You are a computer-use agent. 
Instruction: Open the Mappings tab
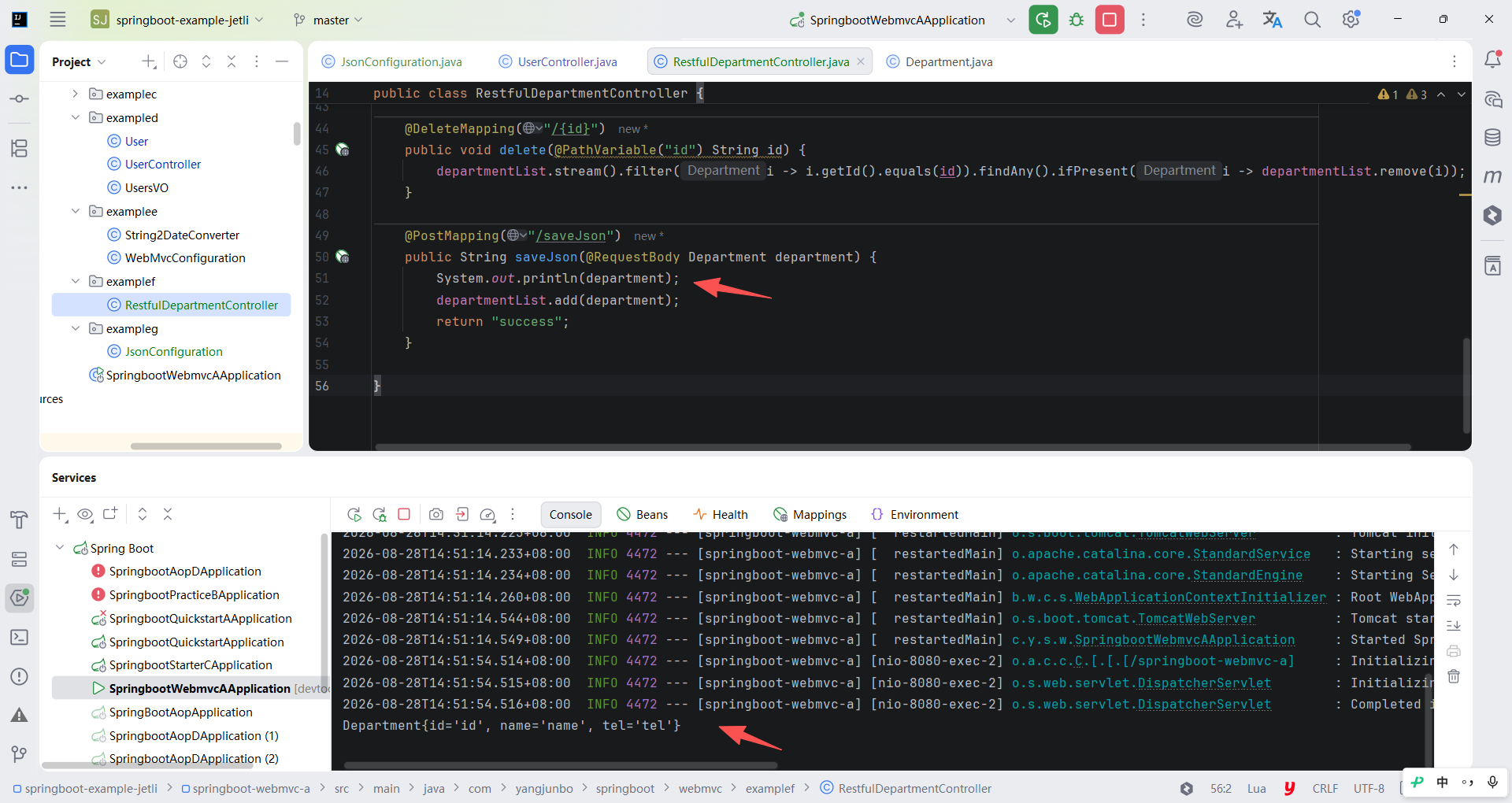810,514
